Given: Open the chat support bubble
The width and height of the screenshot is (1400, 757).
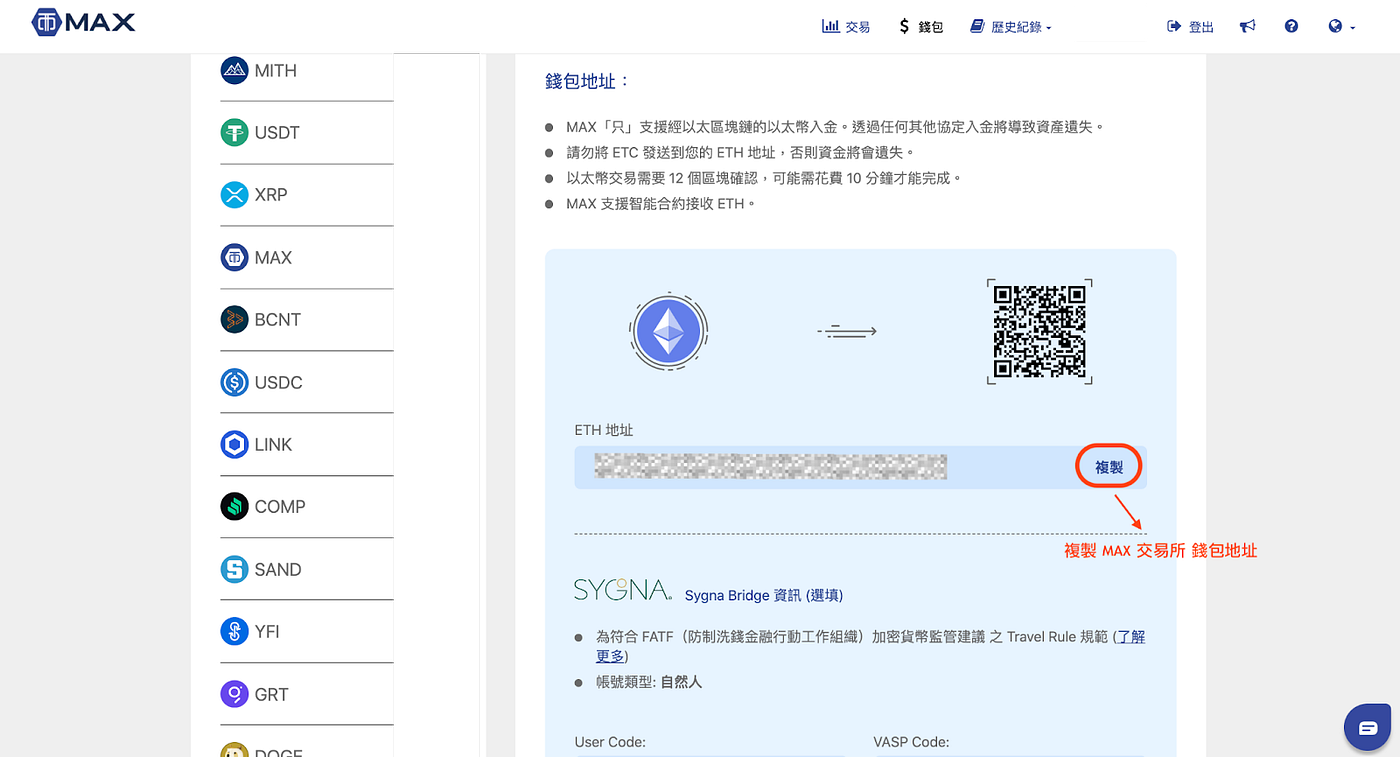Looking at the screenshot, I should click(x=1367, y=727).
